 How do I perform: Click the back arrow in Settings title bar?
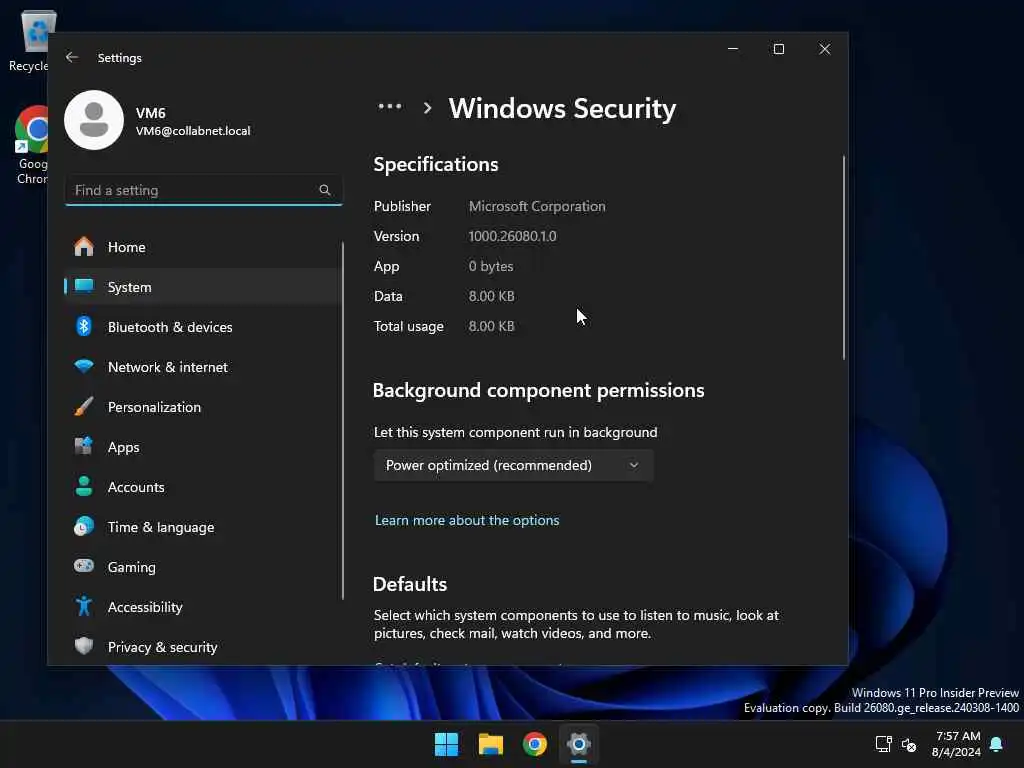(x=72, y=57)
